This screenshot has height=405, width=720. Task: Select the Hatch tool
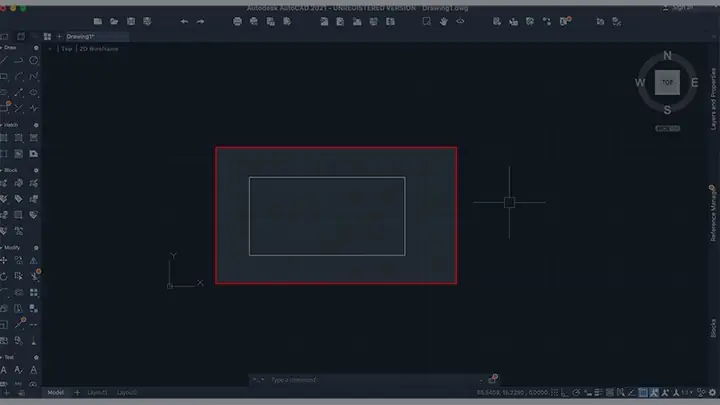(4, 138)
